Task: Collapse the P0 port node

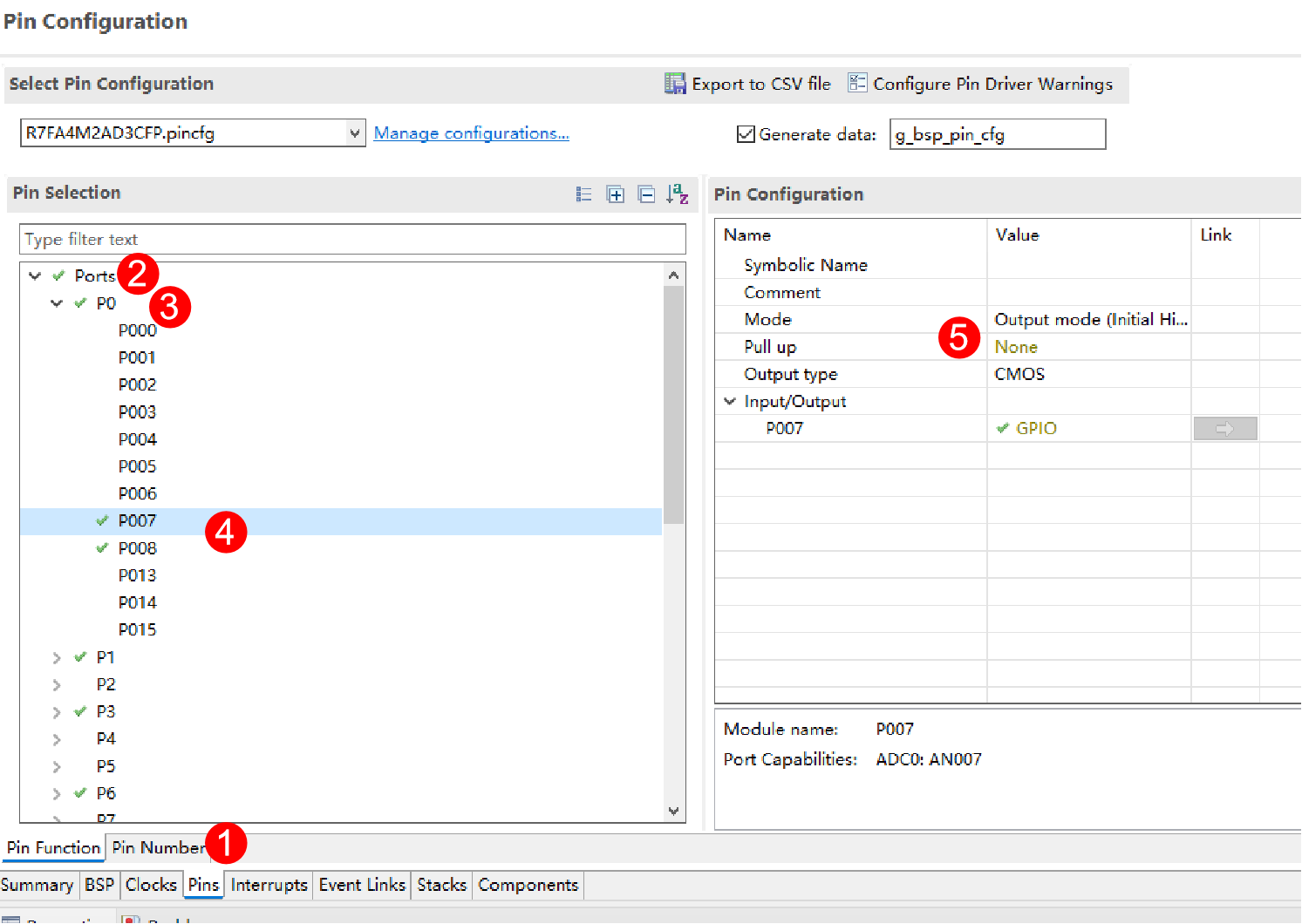Action: click(x=57, y=303)
